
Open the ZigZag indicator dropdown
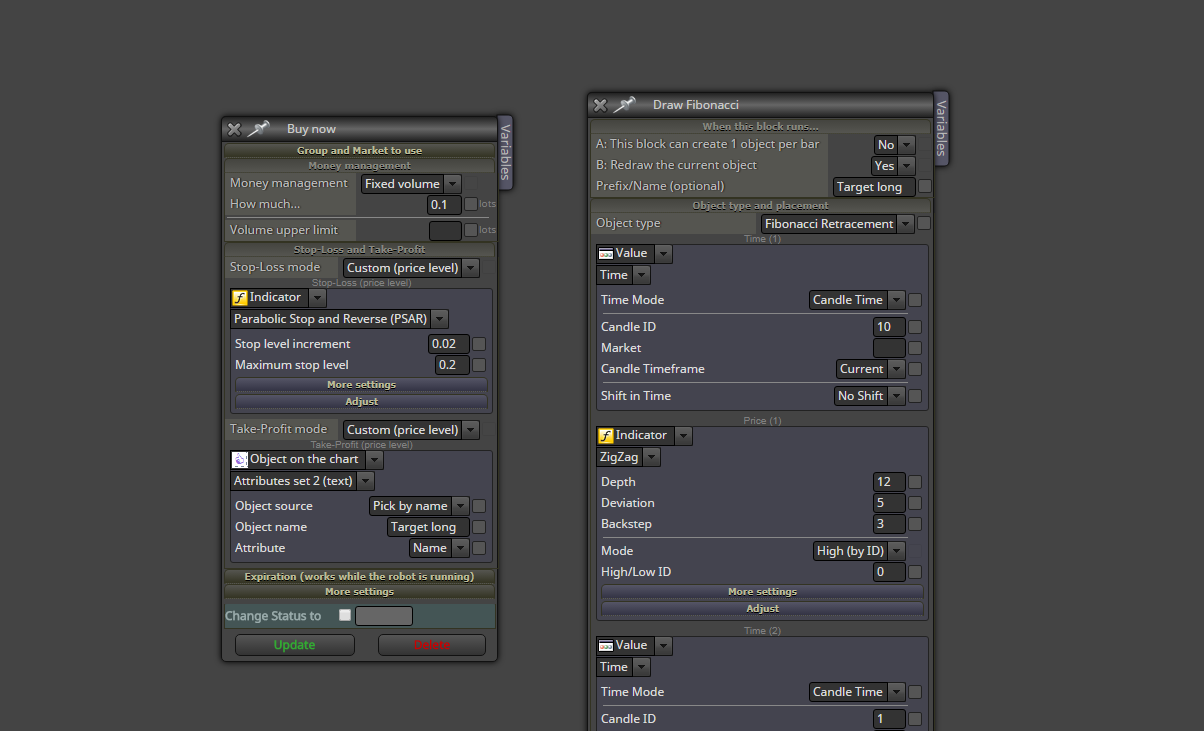[629, 457]
